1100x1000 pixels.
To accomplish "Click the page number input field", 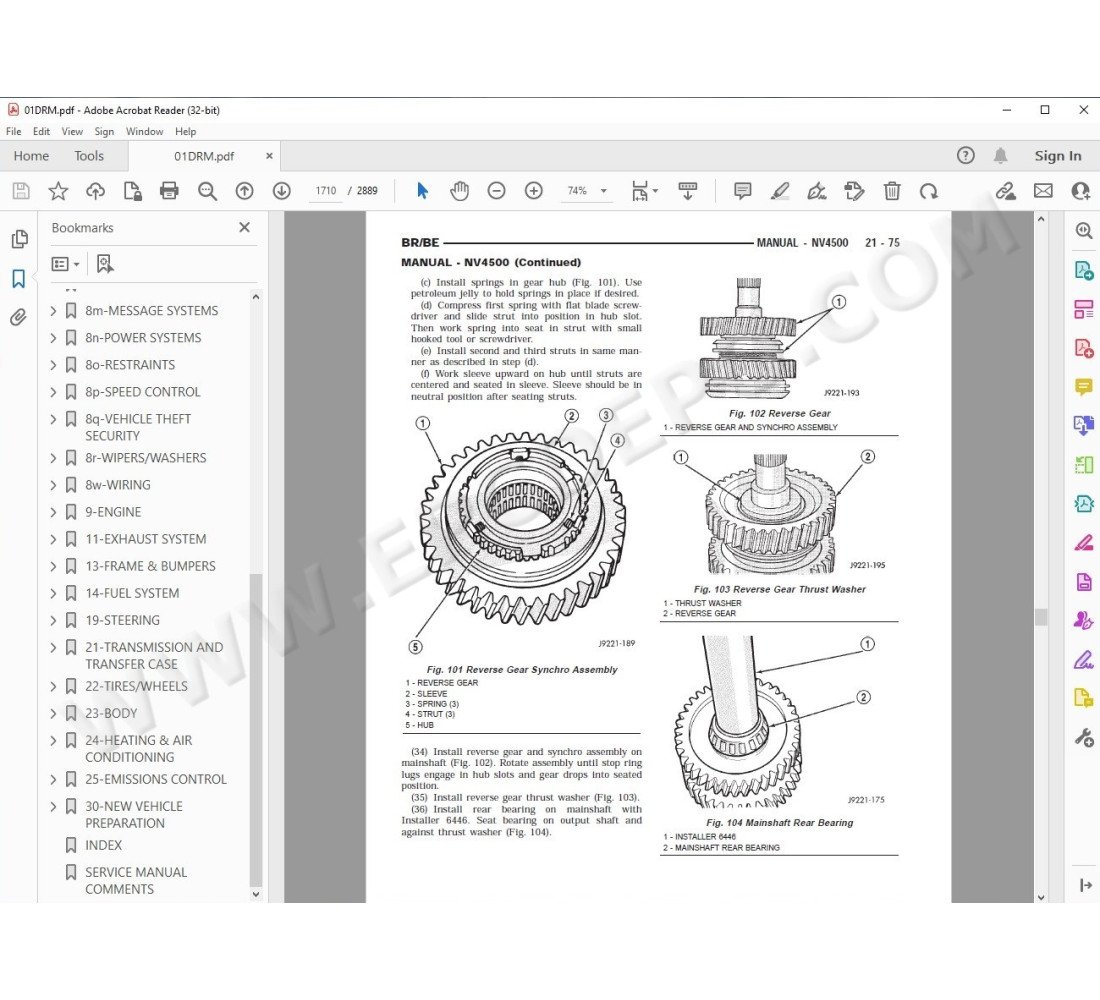I will pyautogui.click(x=325, y=191).
